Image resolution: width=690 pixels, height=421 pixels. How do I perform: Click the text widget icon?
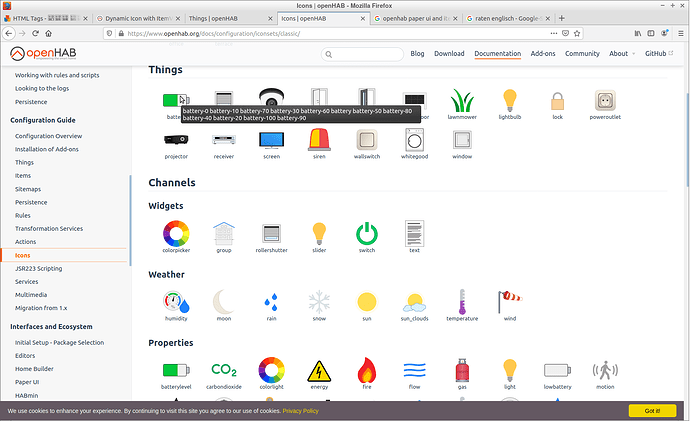pyautogui.click(x=414, y=233)
